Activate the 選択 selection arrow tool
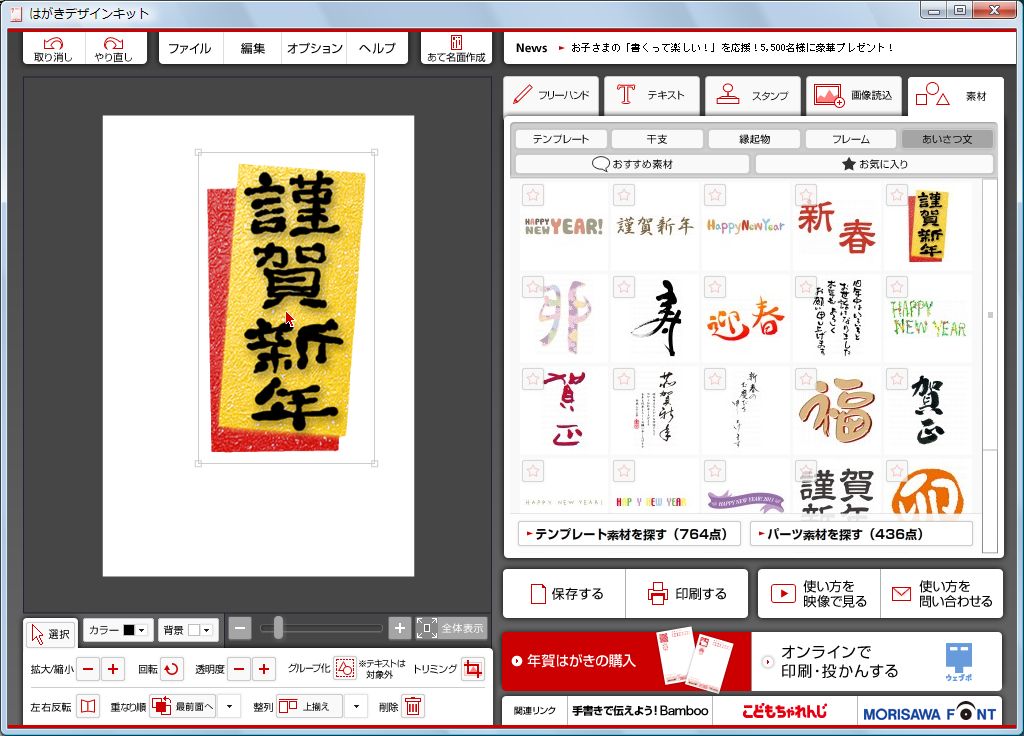 tap(50, 633)
